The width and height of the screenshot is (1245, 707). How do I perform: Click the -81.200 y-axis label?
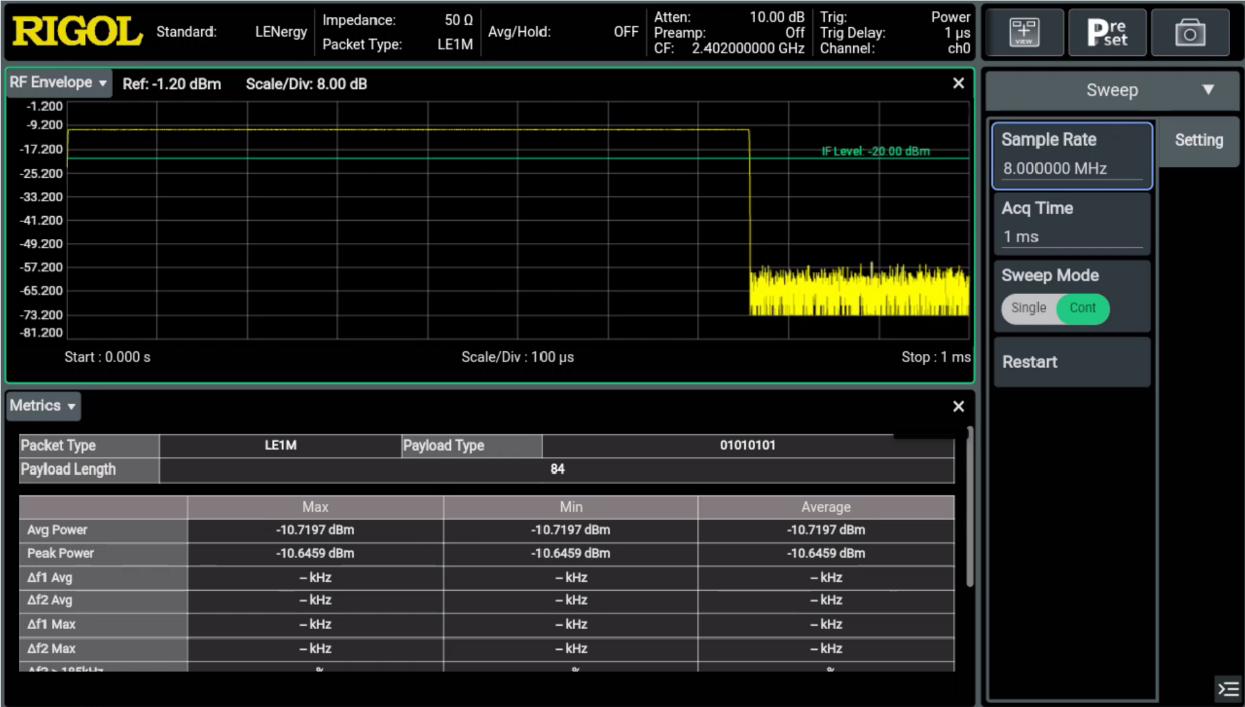pos(40,332)
